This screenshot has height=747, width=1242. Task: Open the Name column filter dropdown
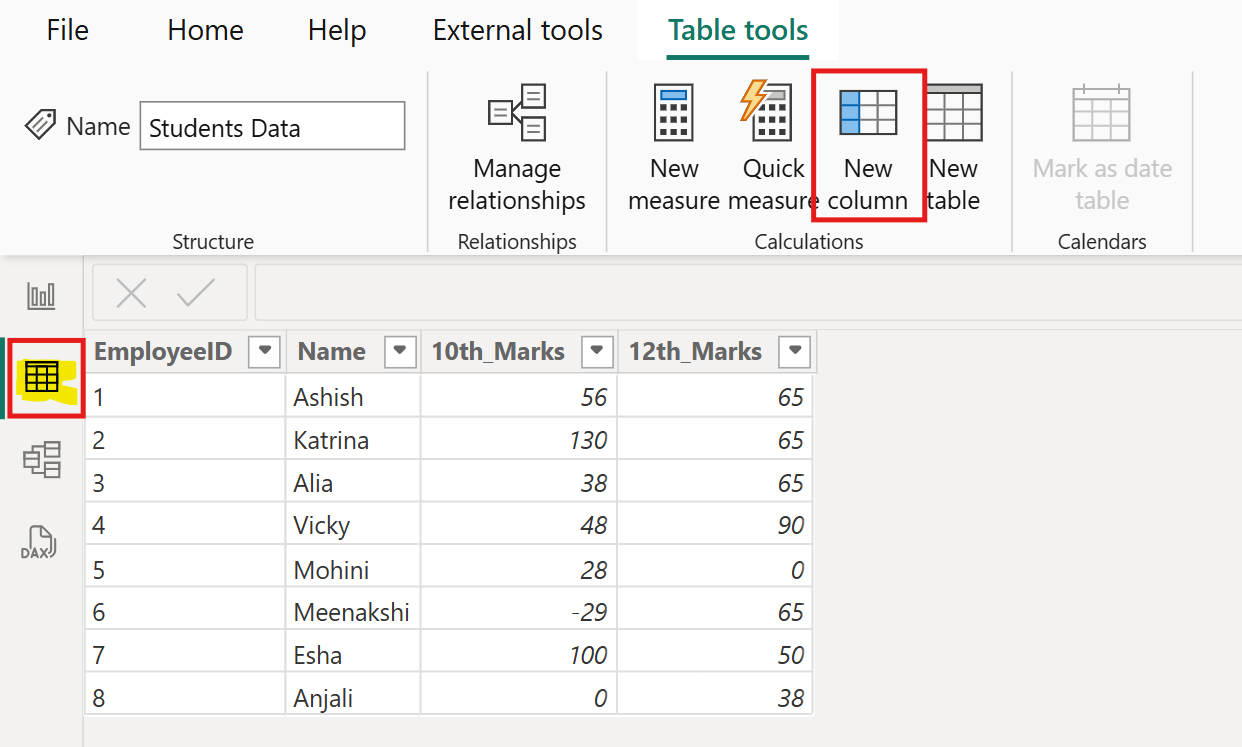coord(399,351)
